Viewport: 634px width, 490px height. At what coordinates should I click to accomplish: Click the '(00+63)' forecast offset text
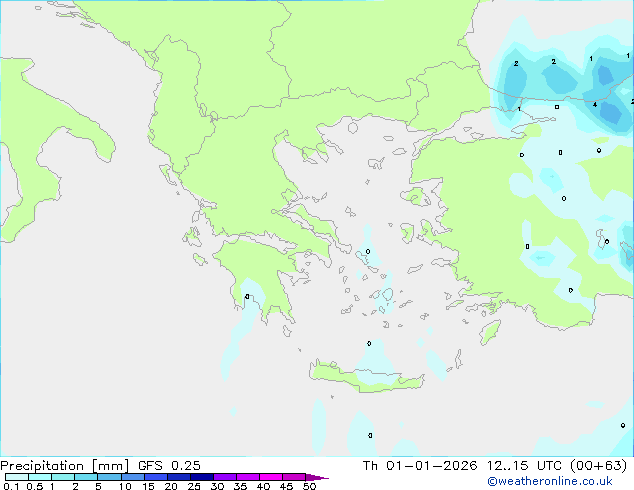[598, 466]
